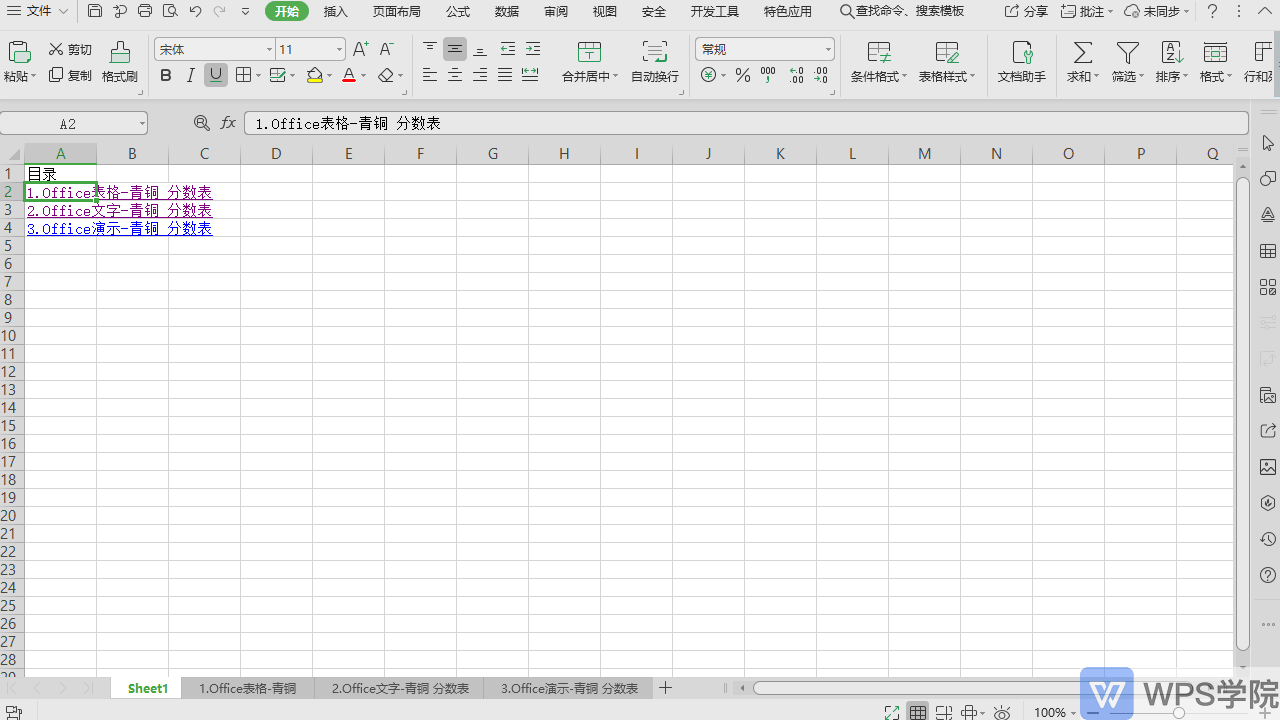The width and height of the screenshot is (1280, 720).
Task: Click the zoom magnifier next to fx
Action: pos(202,123)
